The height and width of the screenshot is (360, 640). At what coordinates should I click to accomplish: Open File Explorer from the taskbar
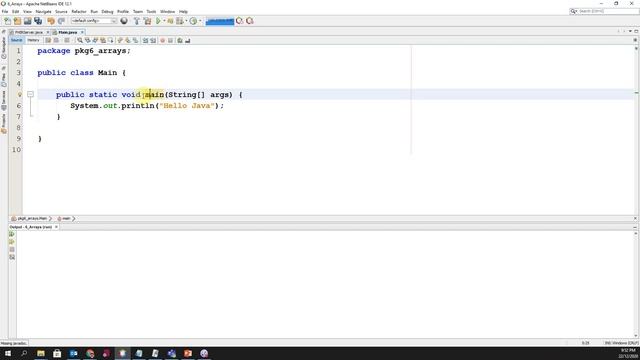click(41, 353)
